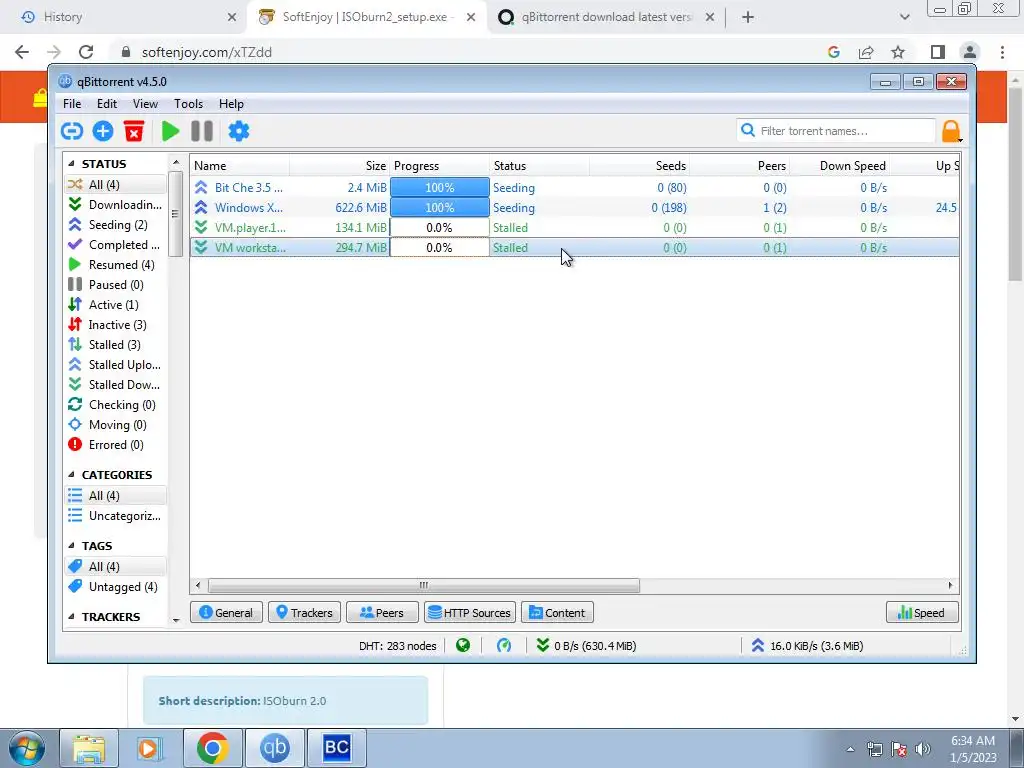
Task: Select the Windows X torrent row
Action: (575, 208)
